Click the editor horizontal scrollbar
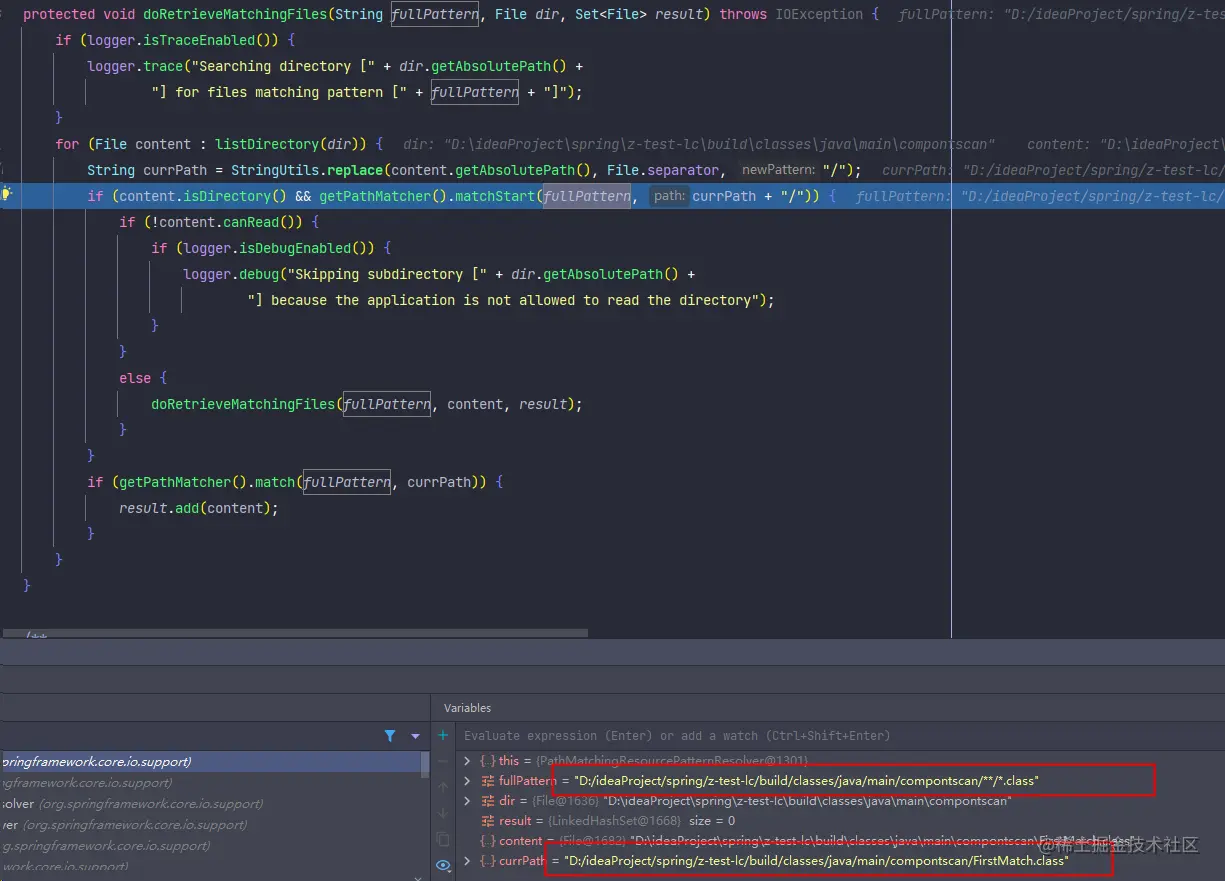The image size is (1225, 881). coord(295,633)
